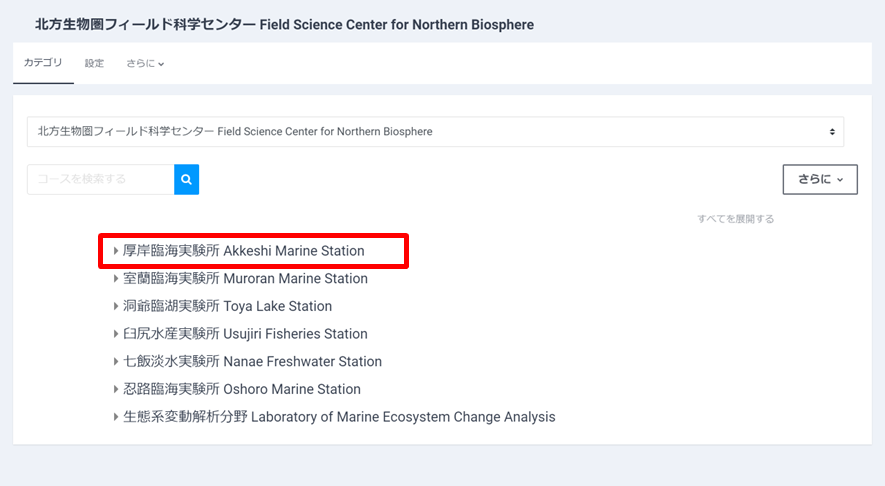Expand the Nanae Freshwater Station arrow
This screenshot has width=885, height=486.
[x=116, y=362]
